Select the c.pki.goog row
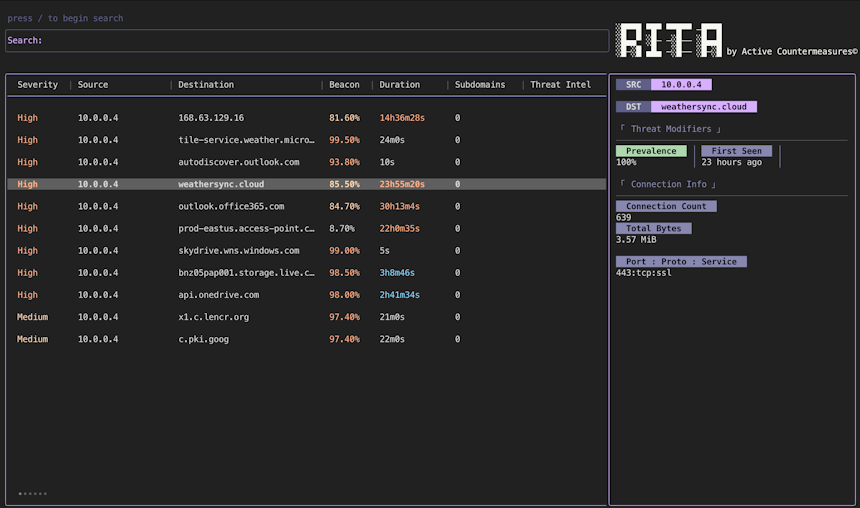Image resolution: width=860 pixels, height=508 pixels. (x=307, y=339)
